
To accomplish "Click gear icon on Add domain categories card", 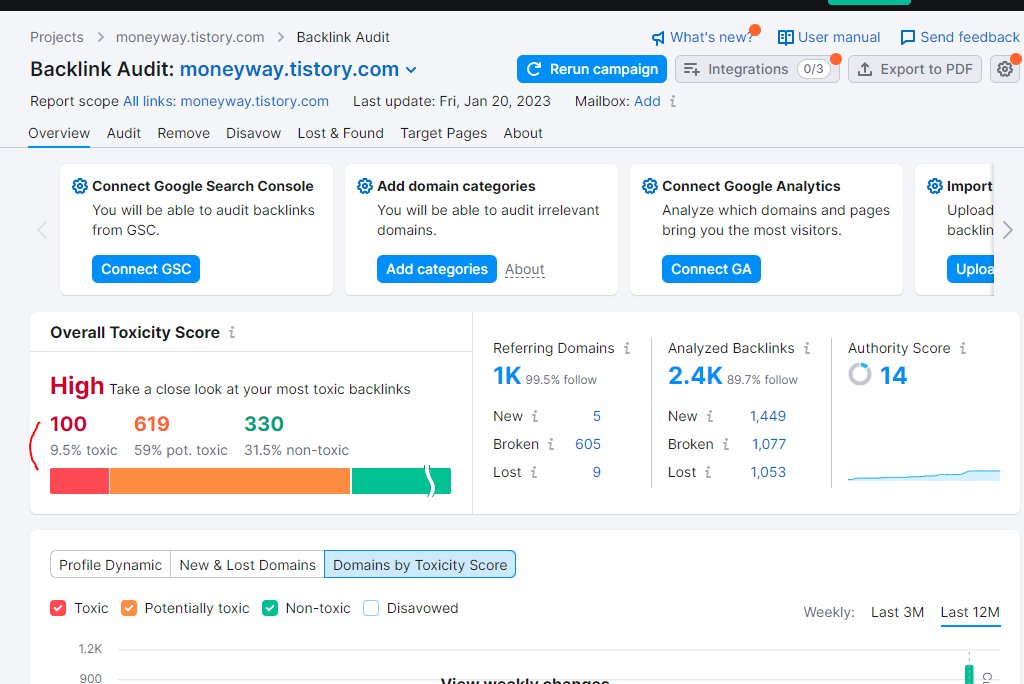I will click(364, 186).
